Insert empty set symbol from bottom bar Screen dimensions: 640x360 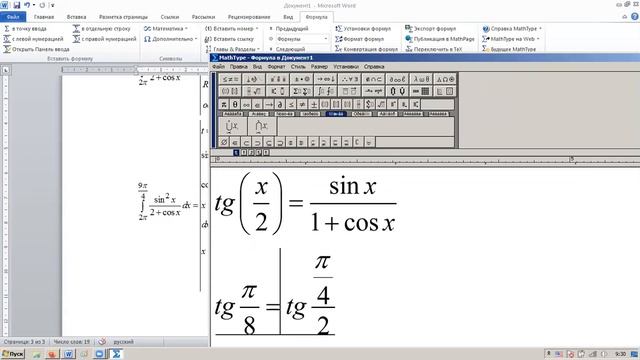[x=224, y=142]
